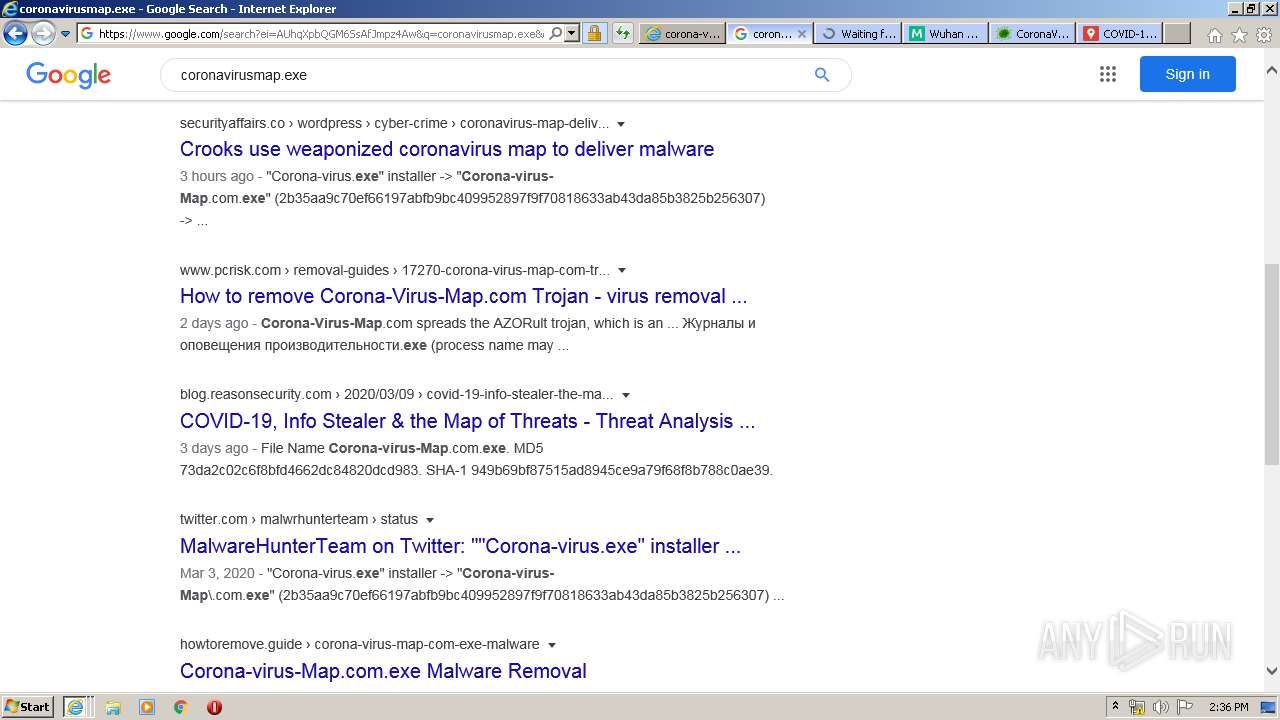The height and width of the screenshot is (720, 1280).
Task: Expand options arrow next to securityaffairs.co URL
Action: point(621,124)
